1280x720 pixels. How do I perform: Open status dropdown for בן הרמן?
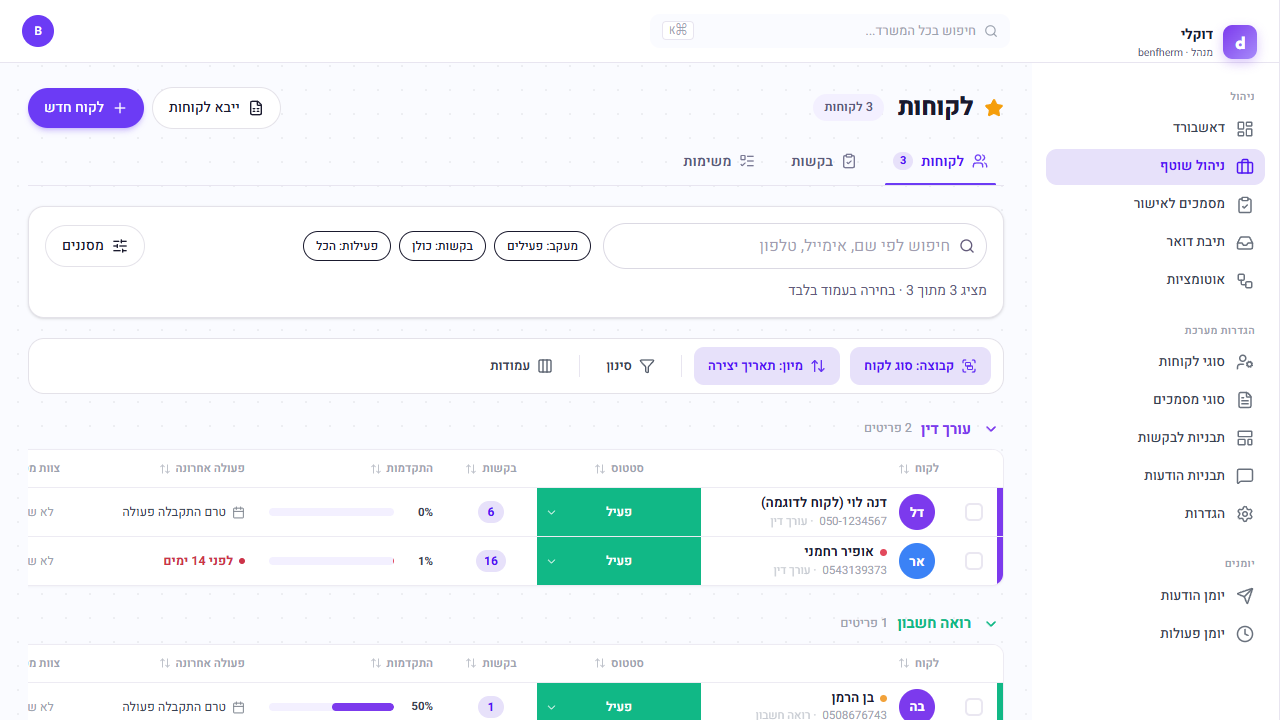(x=619, y=702)
